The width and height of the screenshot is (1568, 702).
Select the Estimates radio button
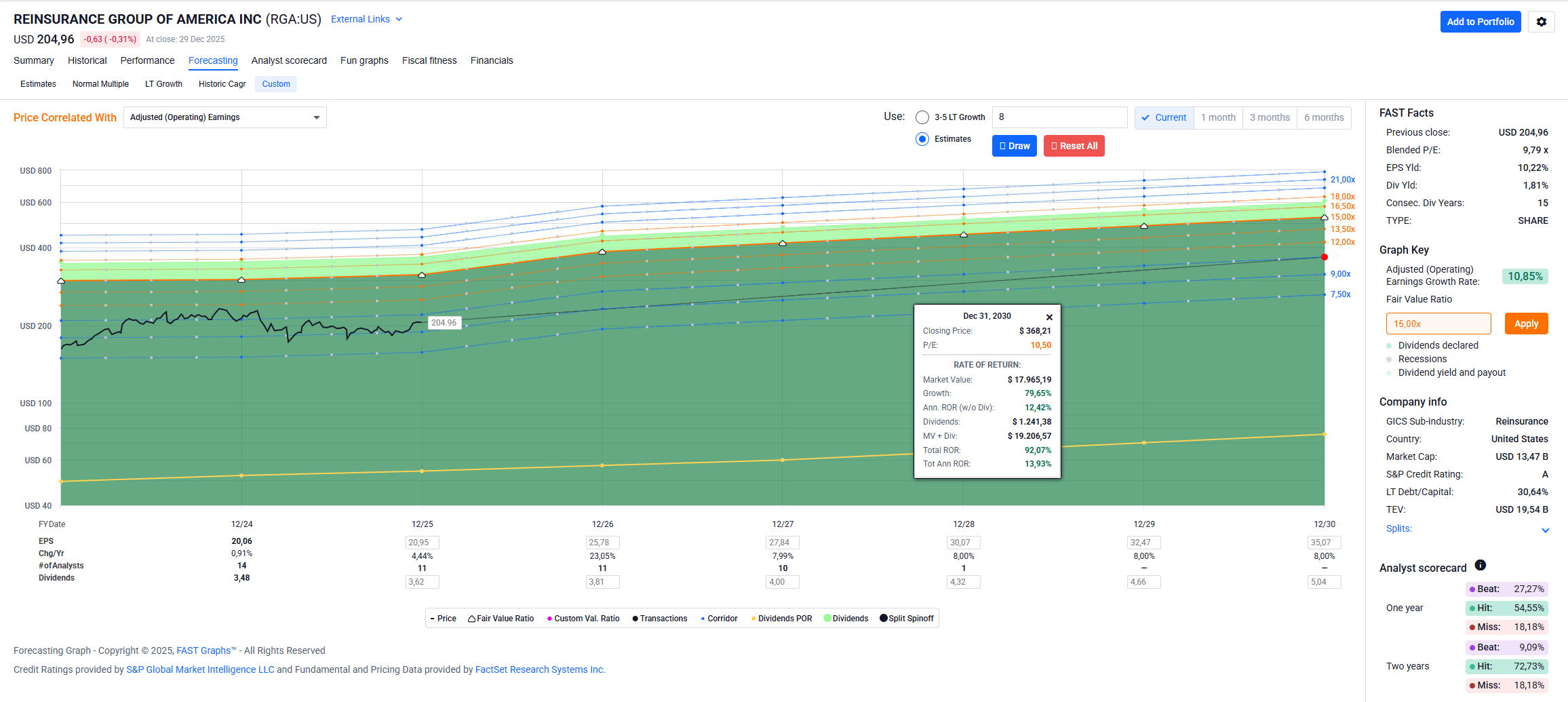tap(922, 139)
